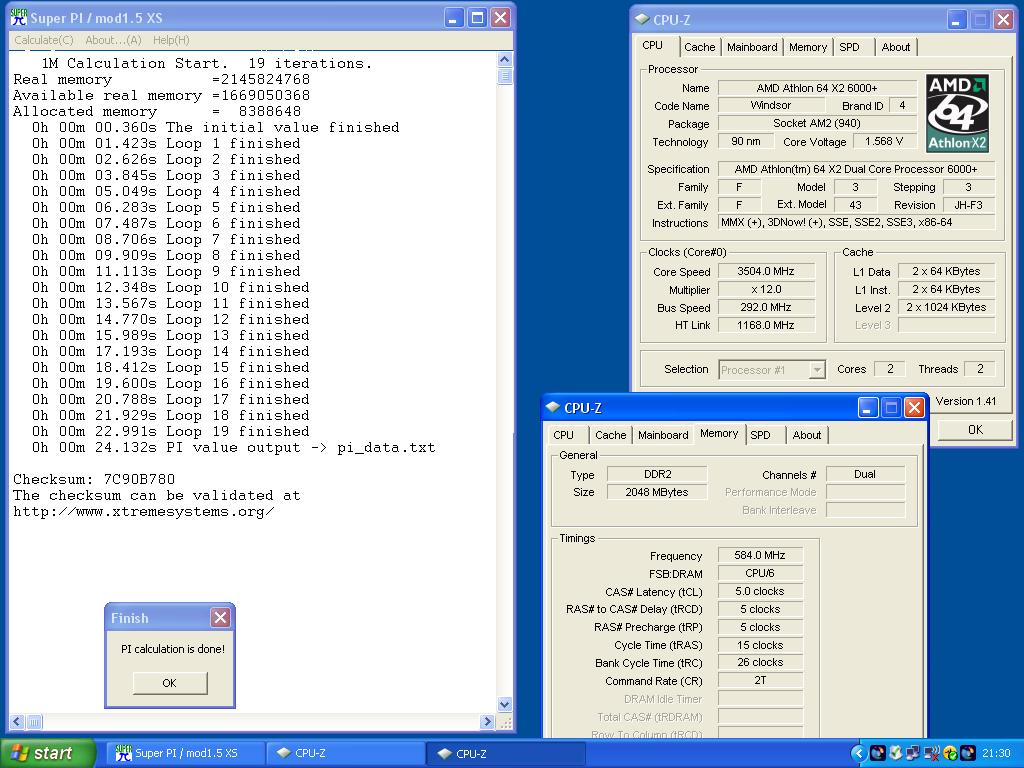Screen dimensions: 1024x768
Task: Click the Core Voltage value 1.568 V
Action: coord(884,141)
